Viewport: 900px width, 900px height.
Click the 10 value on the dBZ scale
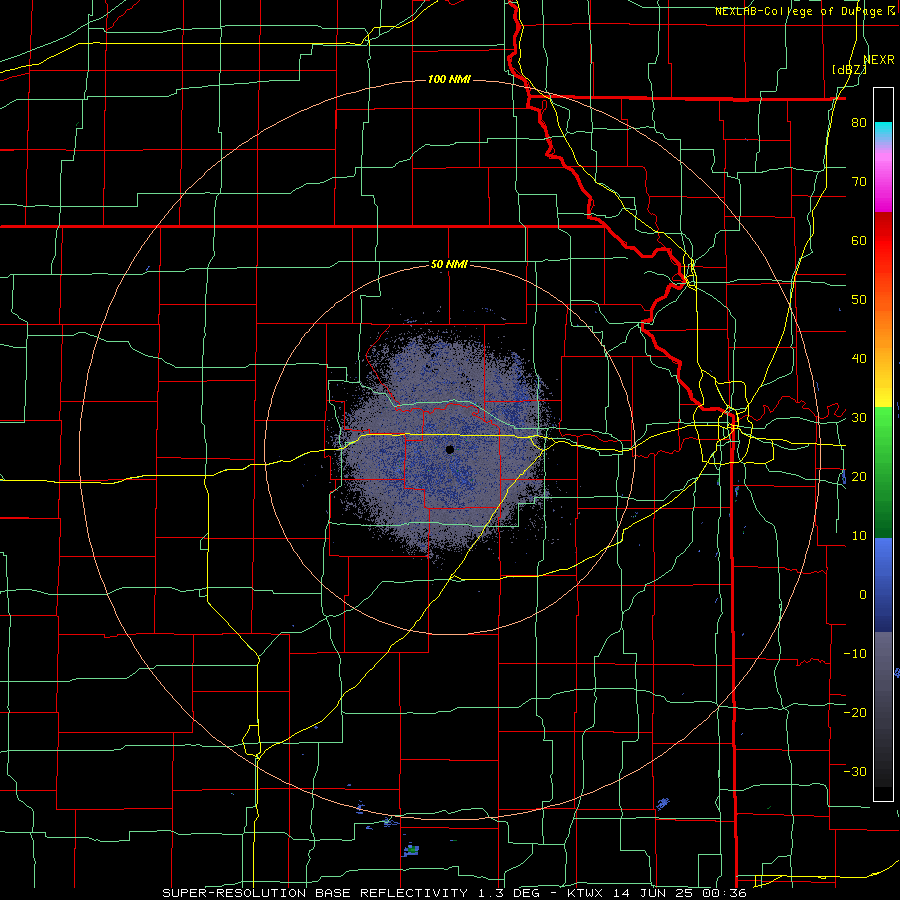[859, 536]
